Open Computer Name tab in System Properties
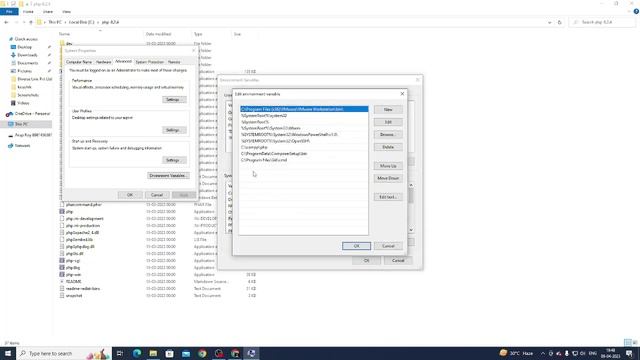This screenshot has width=640, height=360. click(79, 62)
